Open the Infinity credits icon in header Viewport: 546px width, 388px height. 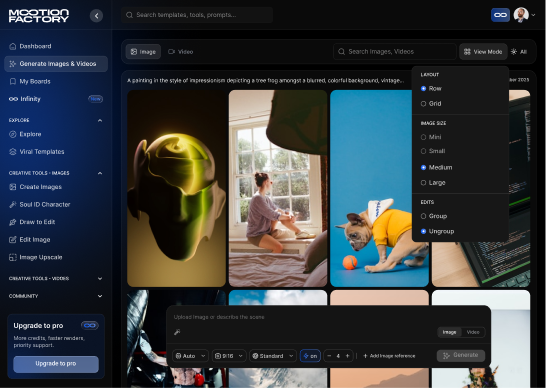point(500,15)
